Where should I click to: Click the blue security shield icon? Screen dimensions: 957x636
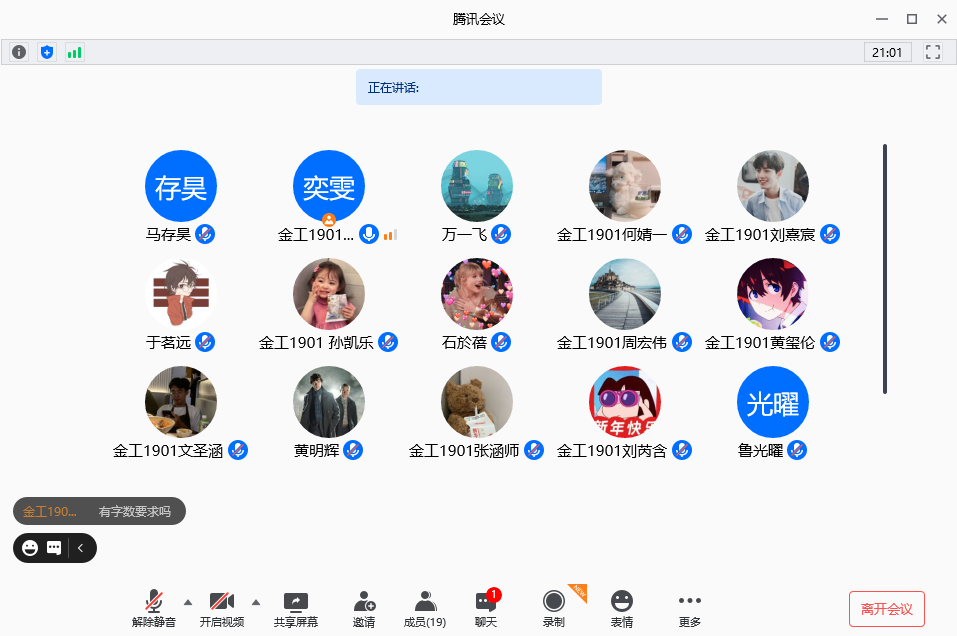pos(47,52)
